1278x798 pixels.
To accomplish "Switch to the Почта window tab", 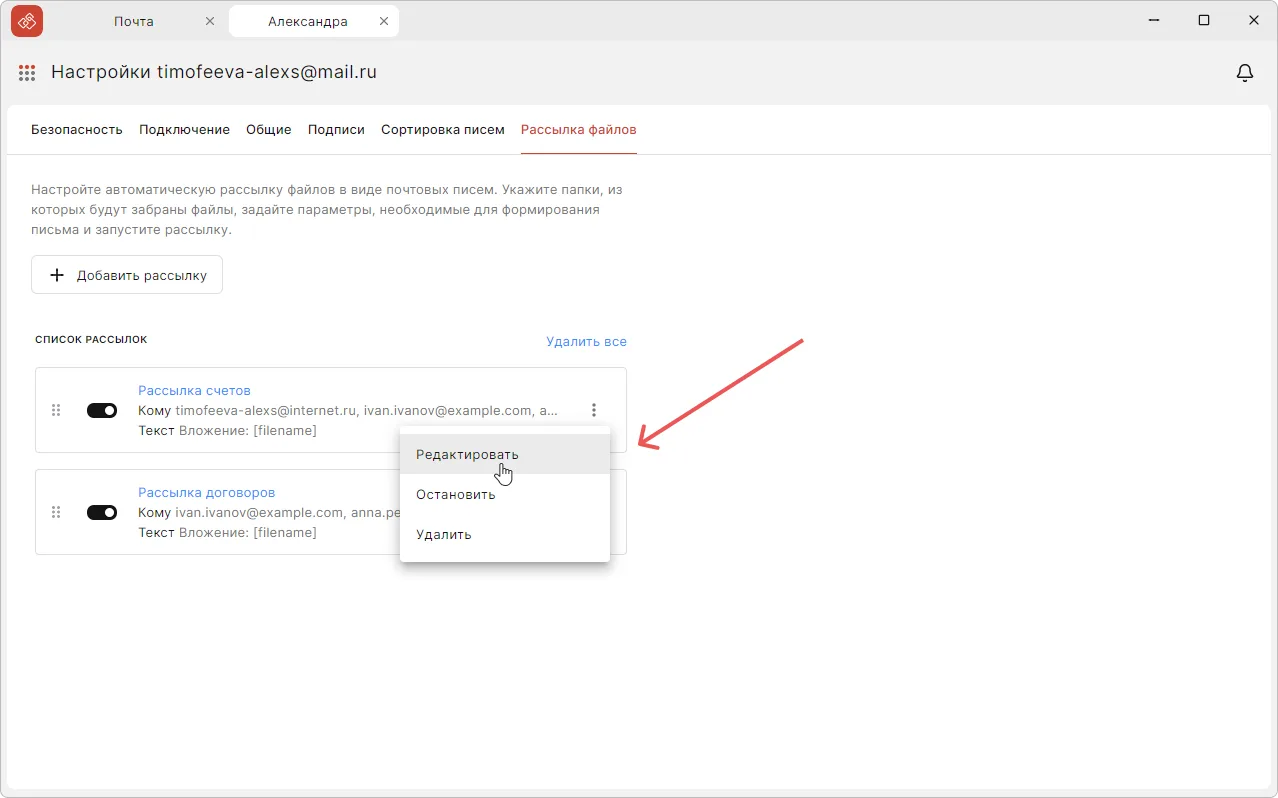I will [133, 21].
